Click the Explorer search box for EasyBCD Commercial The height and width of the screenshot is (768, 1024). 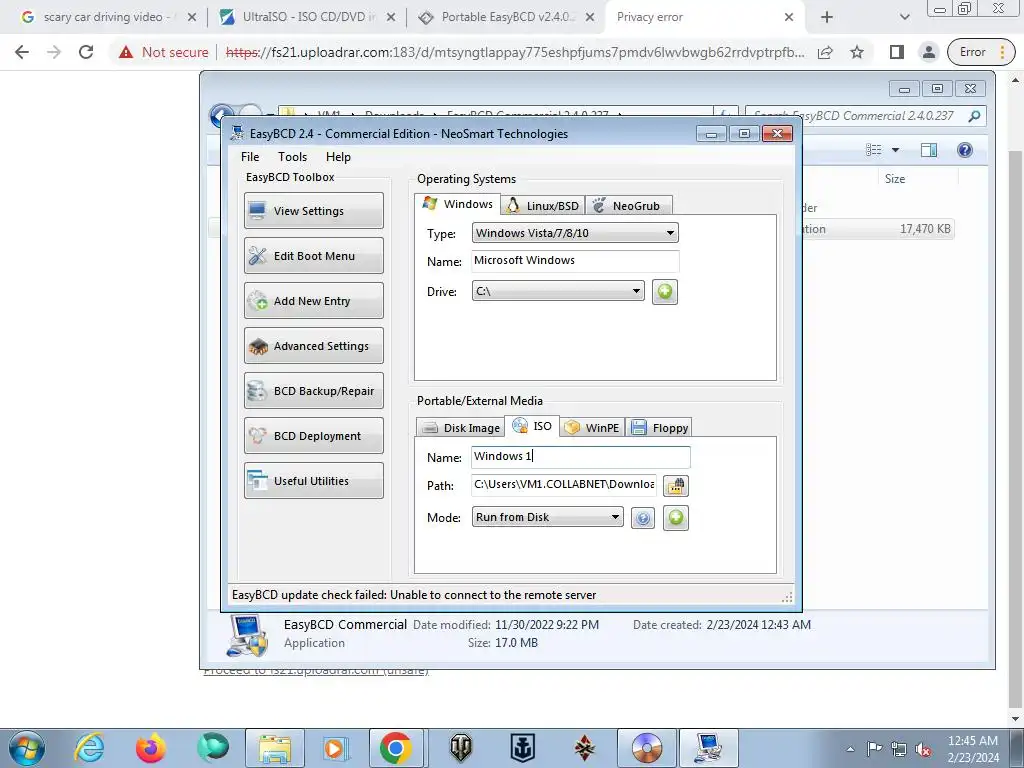865,116
